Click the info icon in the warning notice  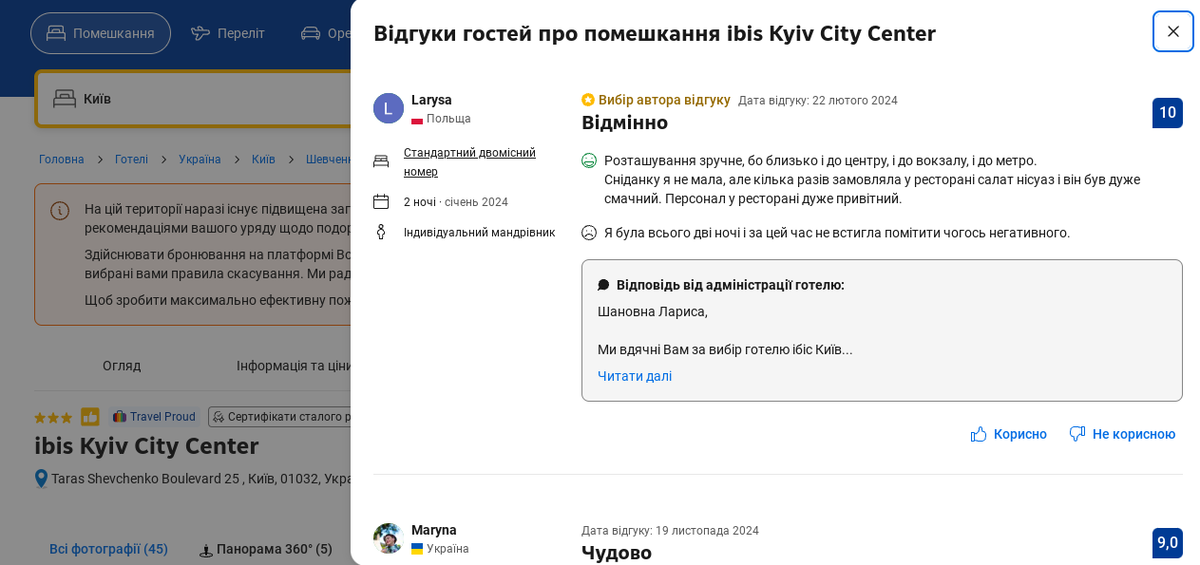point(60,210)
